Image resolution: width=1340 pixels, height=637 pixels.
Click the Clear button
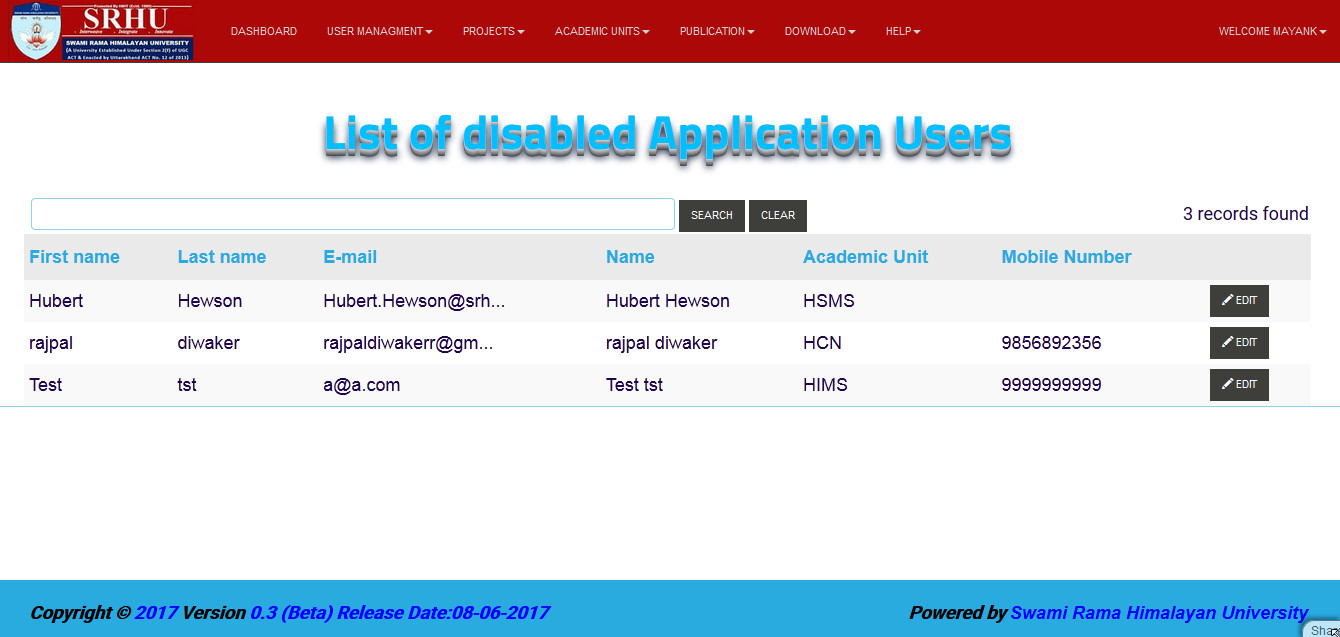tap(778, 216)
